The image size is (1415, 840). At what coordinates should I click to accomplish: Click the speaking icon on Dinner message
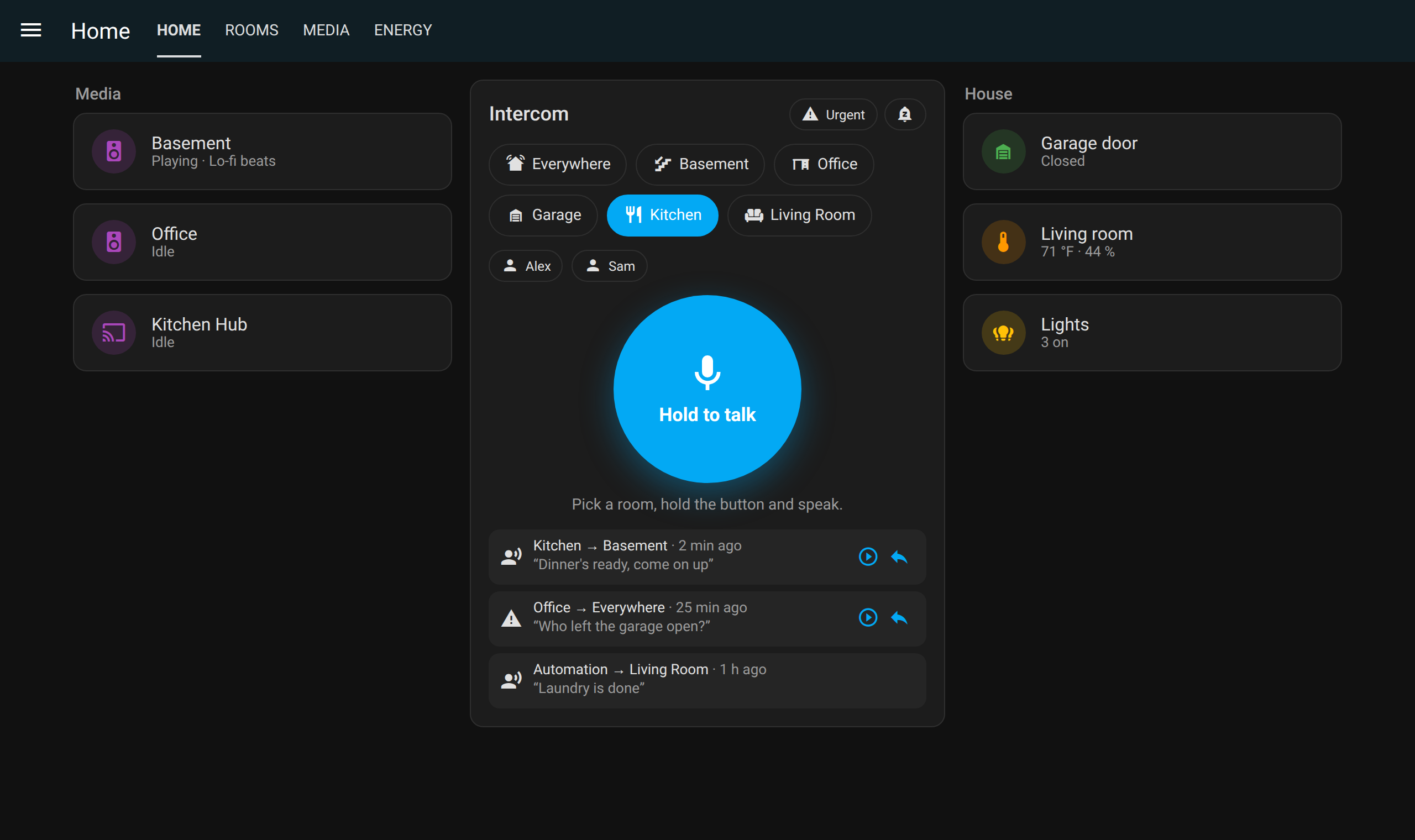tap(511, 556)
